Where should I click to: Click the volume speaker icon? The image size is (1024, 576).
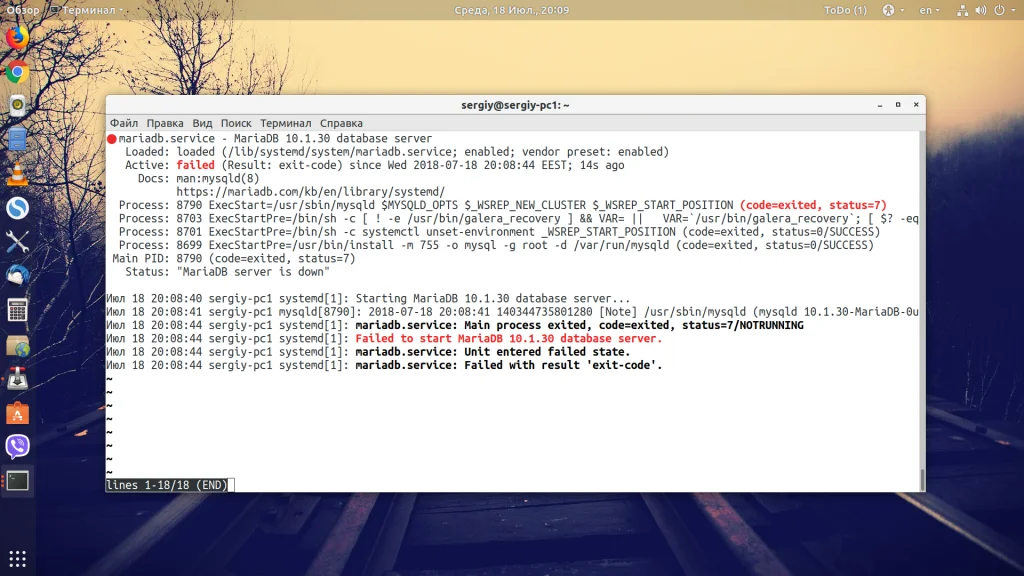pyautogui.click(x=980, y=10)
